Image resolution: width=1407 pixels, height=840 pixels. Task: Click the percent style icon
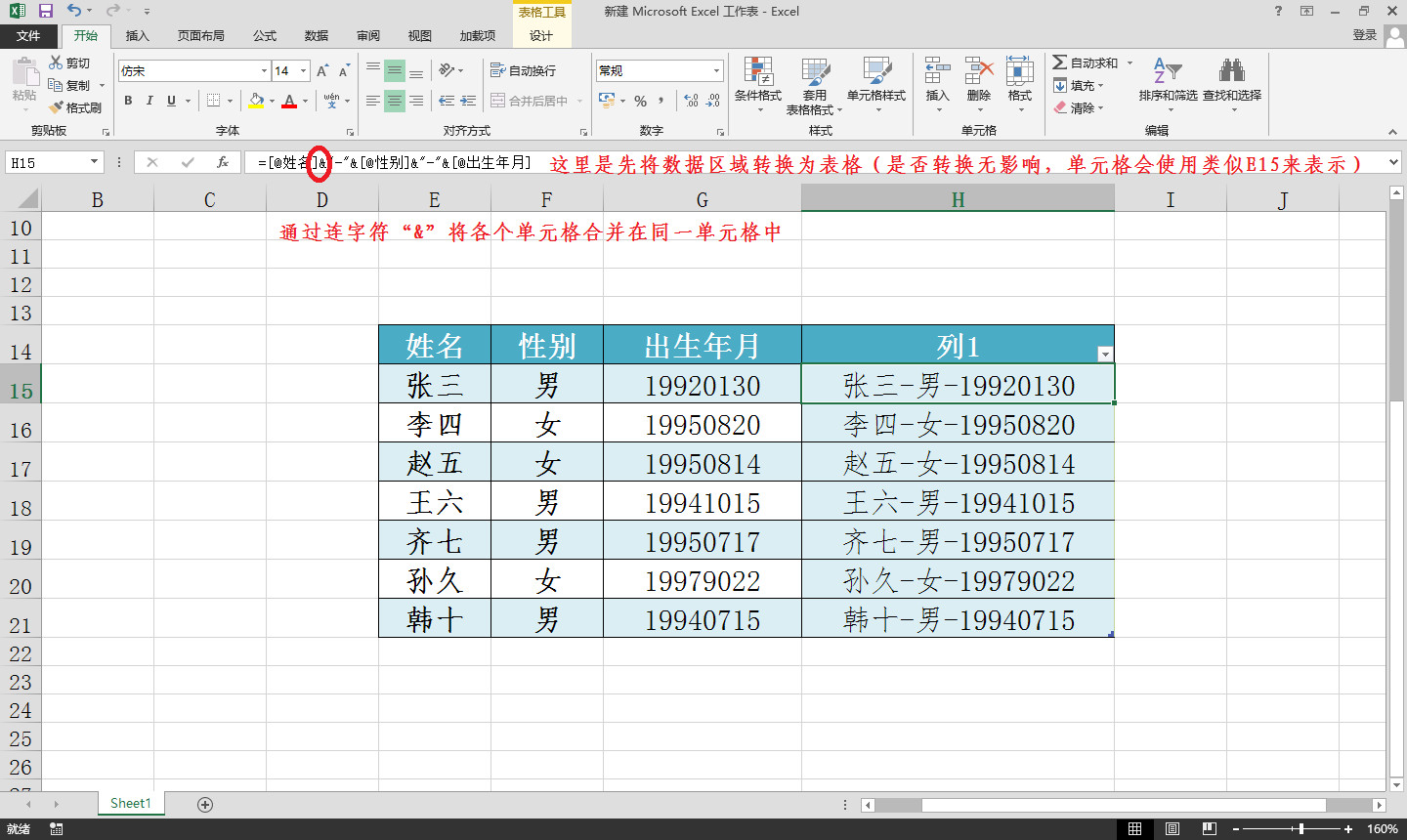point(640,101)
